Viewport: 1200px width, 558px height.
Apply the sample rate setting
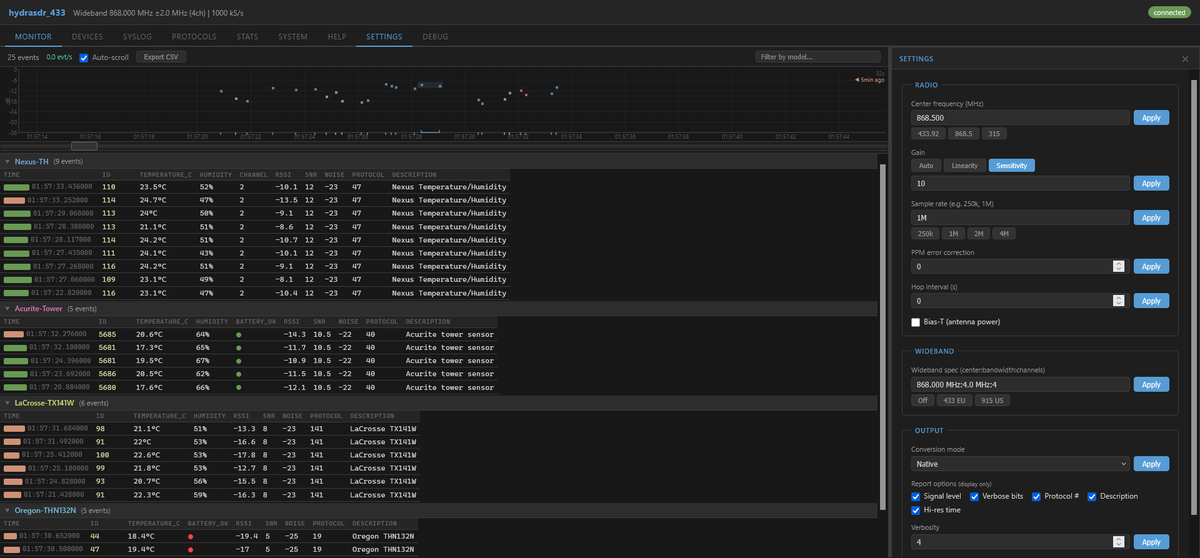tap(1151, 218)
